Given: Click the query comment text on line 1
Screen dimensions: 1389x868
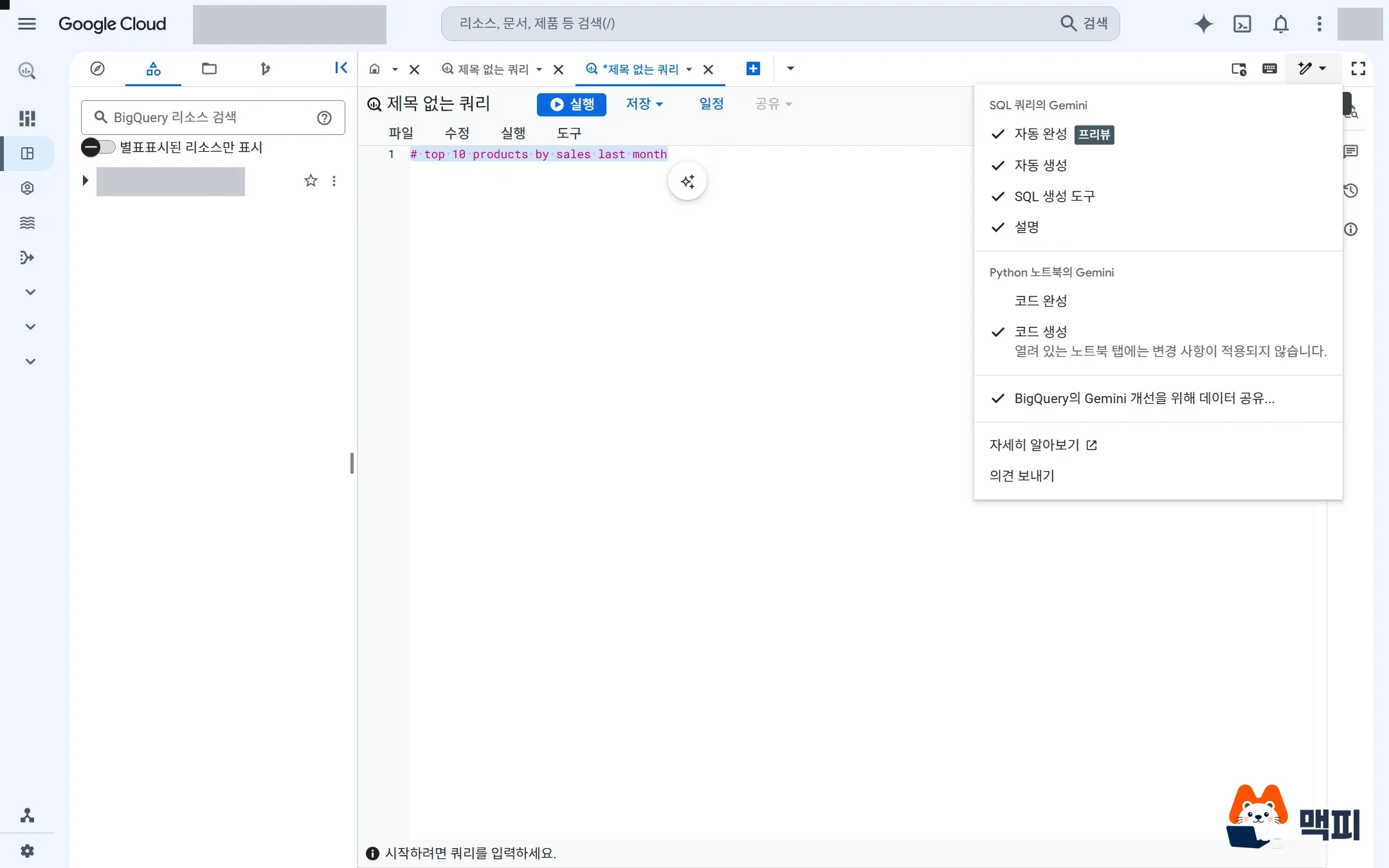Looking at the screenshot, I should 539,154.
